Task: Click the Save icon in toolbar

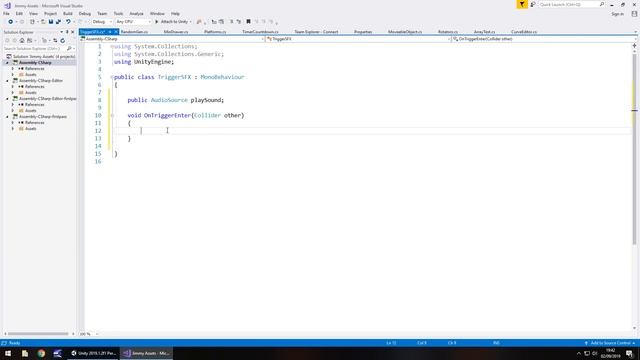Action: (51, 22)
